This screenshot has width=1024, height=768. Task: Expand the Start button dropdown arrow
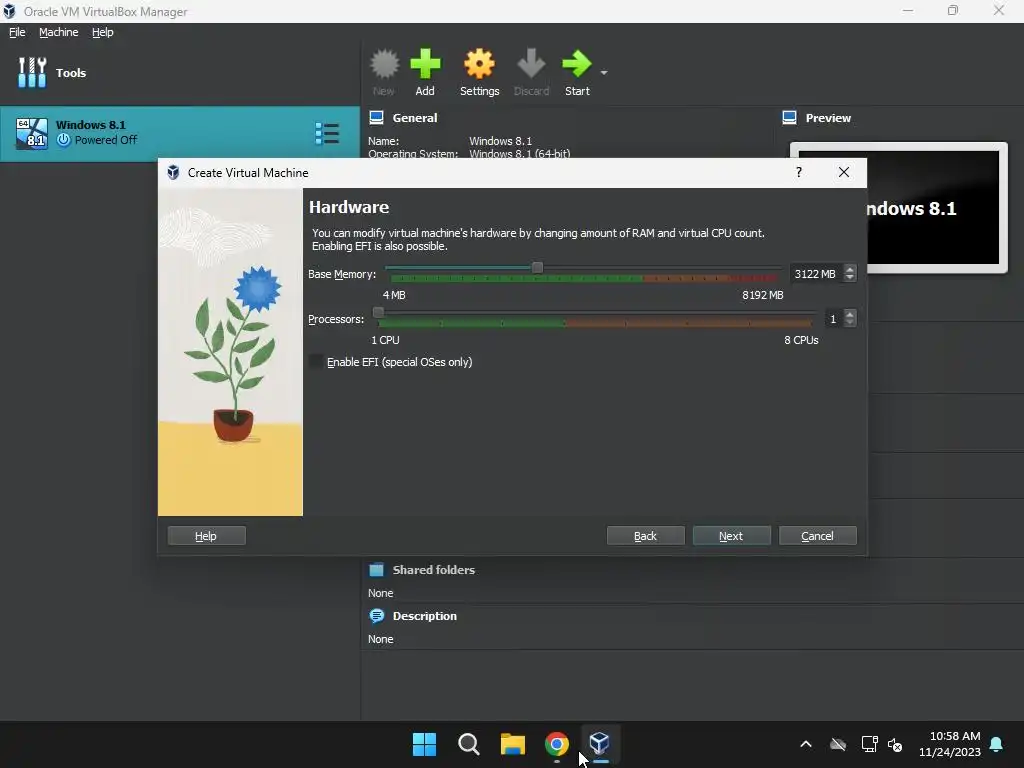[604, 72]
